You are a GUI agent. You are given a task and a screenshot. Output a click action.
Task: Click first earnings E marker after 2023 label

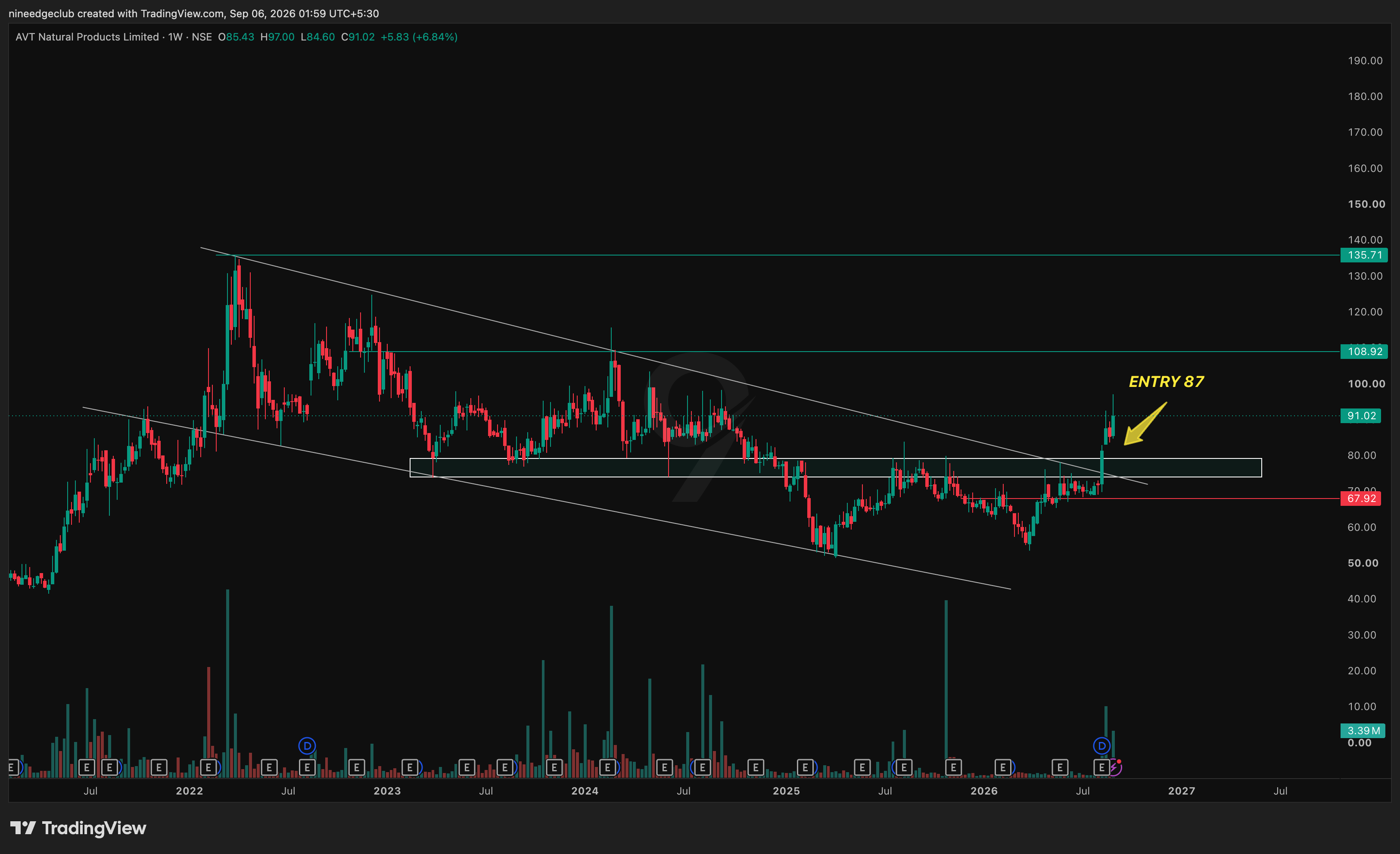point(410,768)
